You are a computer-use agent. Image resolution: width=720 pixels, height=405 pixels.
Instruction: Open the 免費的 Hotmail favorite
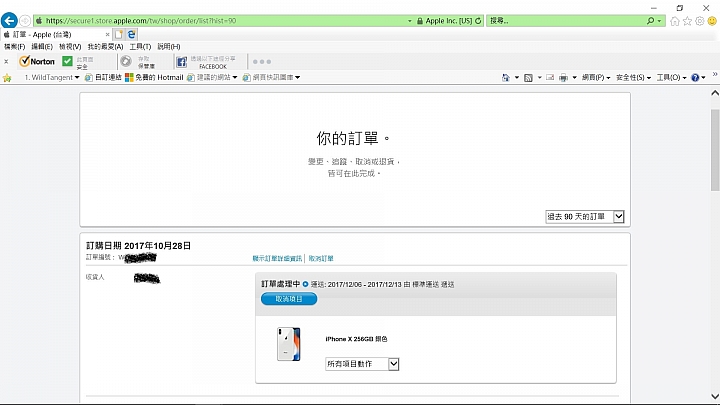pyautogui.click(x=154, y=78)
